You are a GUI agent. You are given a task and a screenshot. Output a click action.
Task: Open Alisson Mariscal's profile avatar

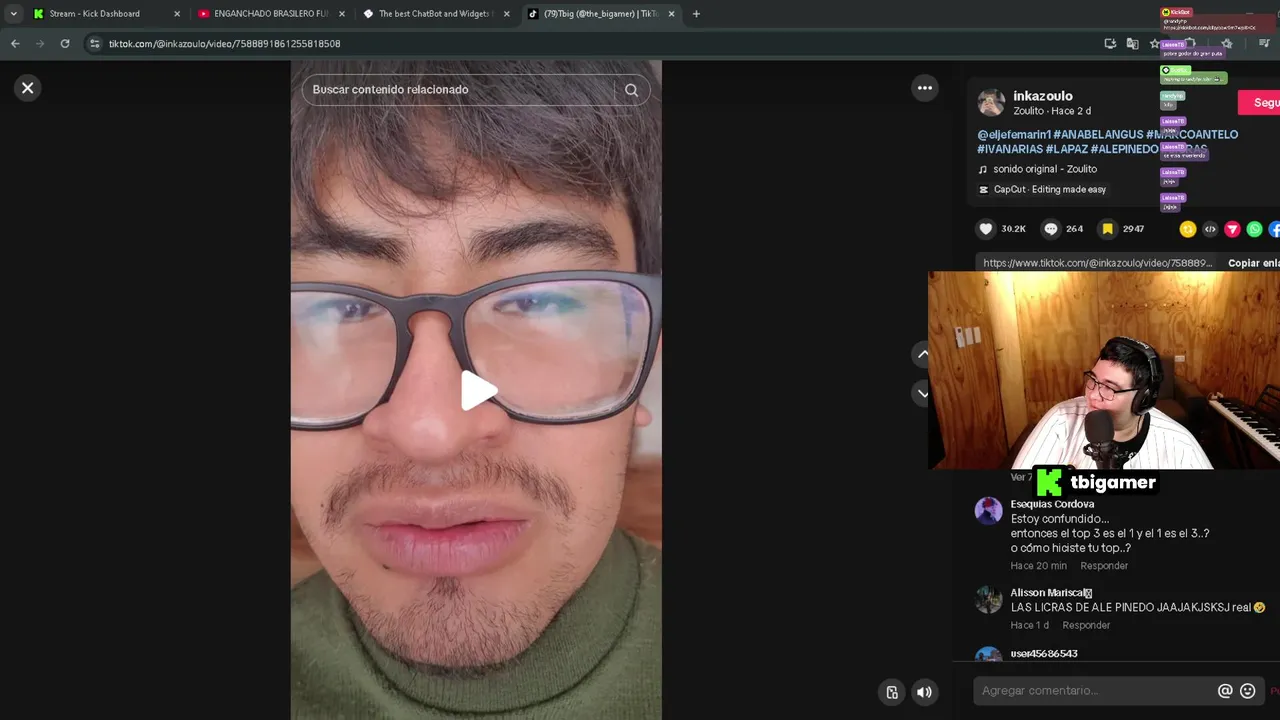(988, 599)
